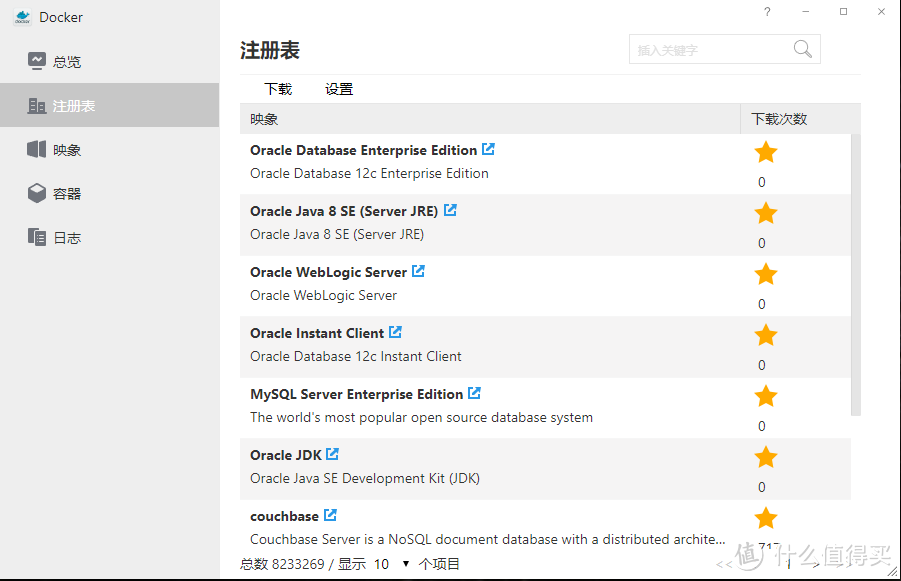The width and height of the screenshot is (901, 581).
Task: Sort by the 下载次数 column header
Action: pyautogui.click(x=800, y=119)
